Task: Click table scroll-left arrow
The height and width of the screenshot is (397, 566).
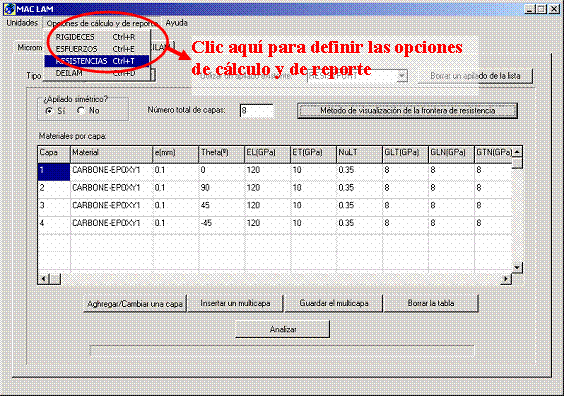Action: click(x=44, y=279)
